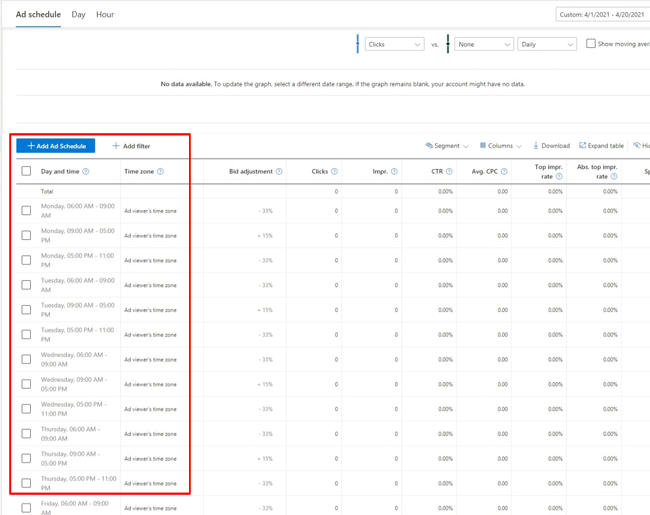Open help icon next to Clicks column
The width and height of the screenshot is (650, 515).
click(x=335, y=171)
